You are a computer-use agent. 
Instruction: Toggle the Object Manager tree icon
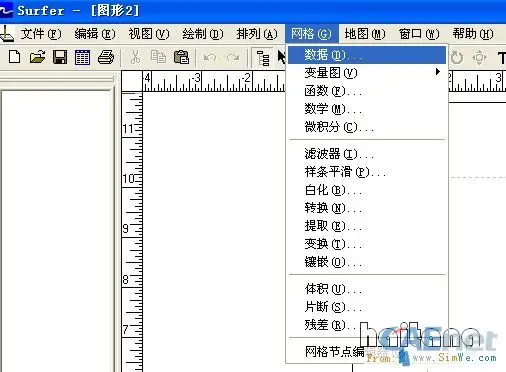(263, 58)
